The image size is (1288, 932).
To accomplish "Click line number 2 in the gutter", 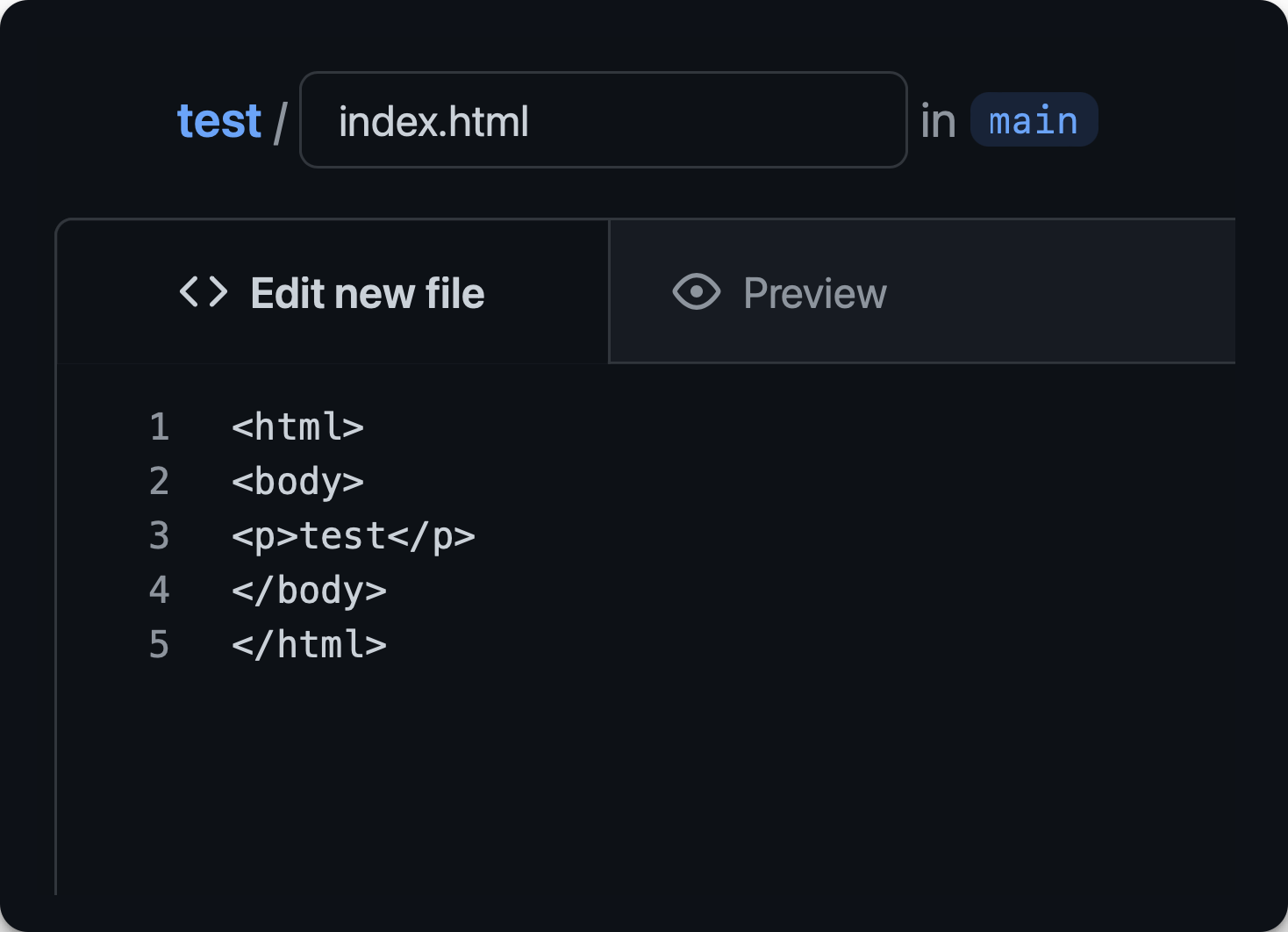I will (159, 482).
